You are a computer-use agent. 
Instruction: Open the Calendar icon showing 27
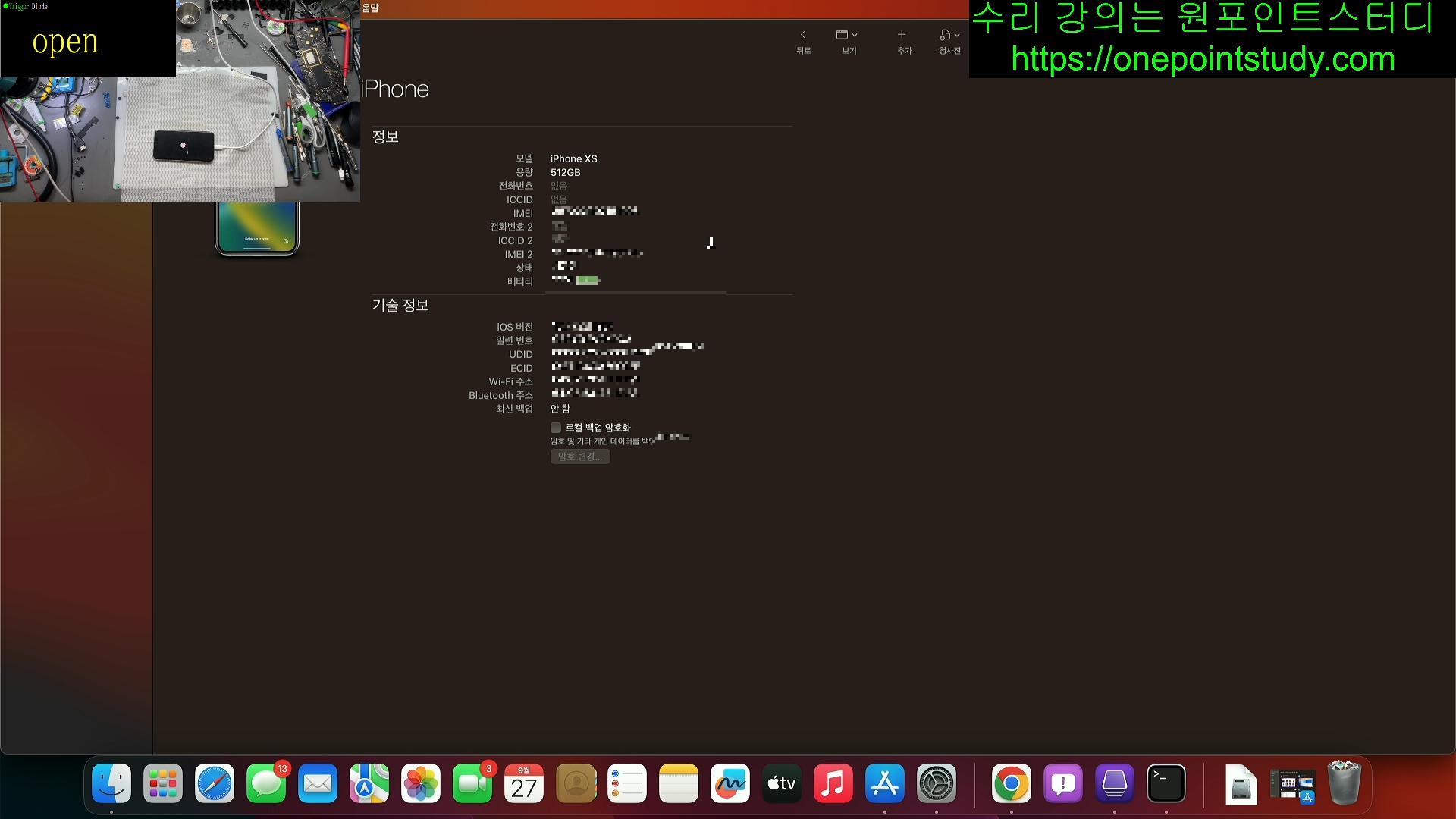[523, 784]
